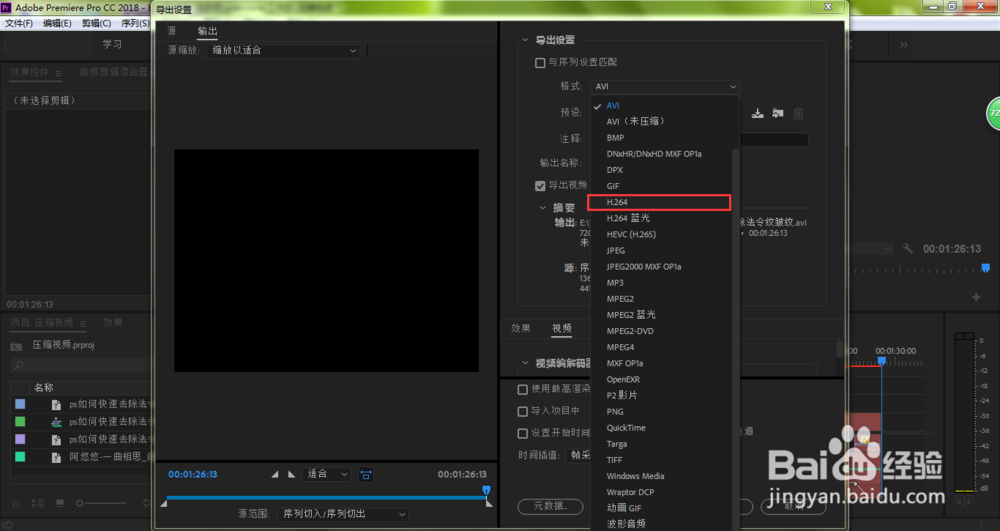
Task: Close the 导出设置 dialog
Action: (828, 6)
